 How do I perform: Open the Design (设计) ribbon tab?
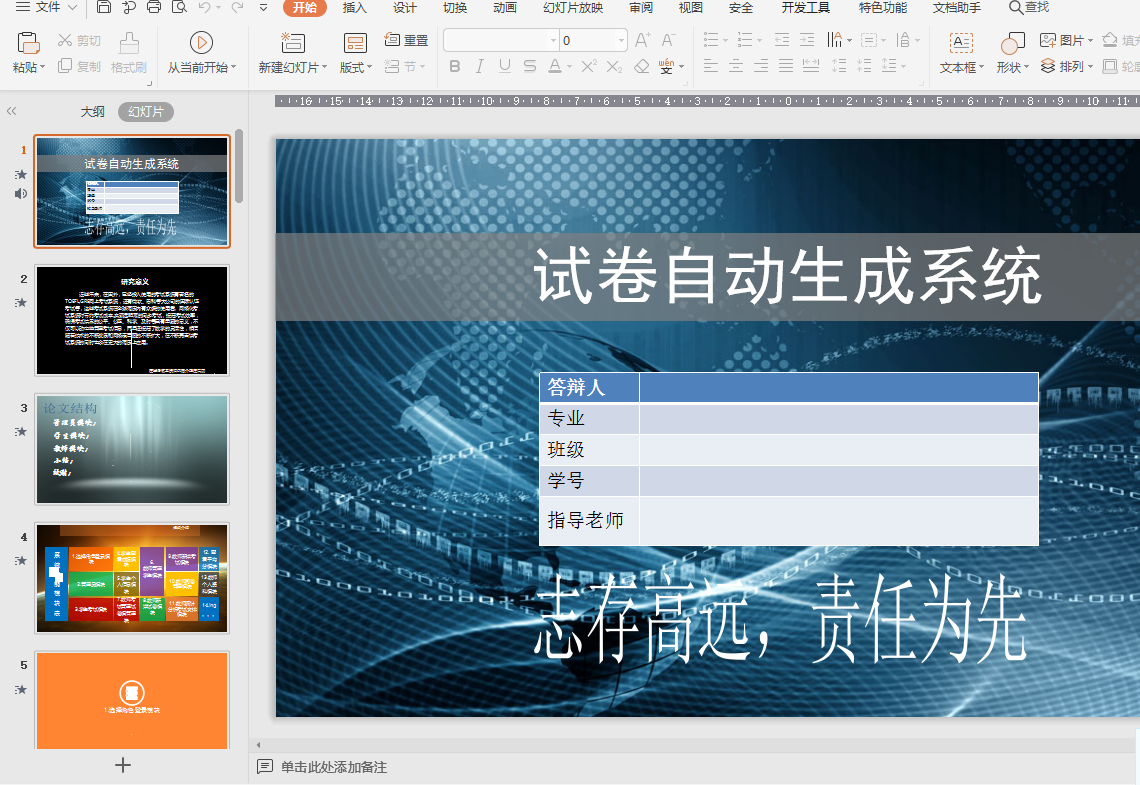coord(405,7)
